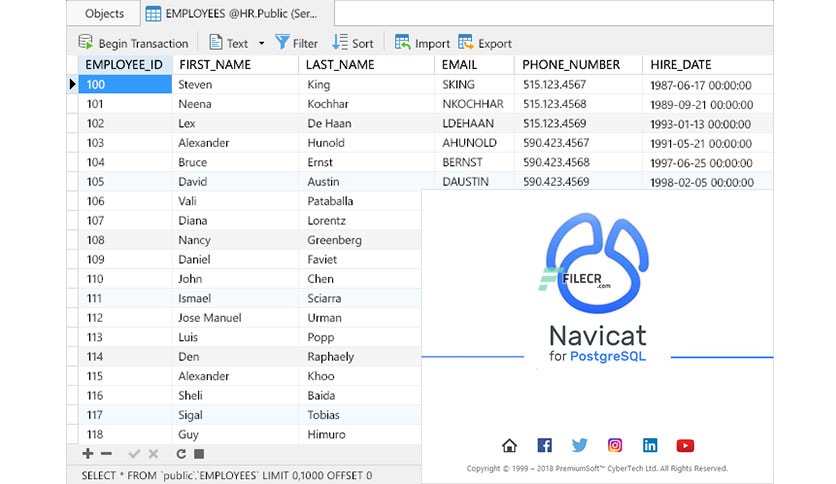Refresh the table data

[181, 454]
